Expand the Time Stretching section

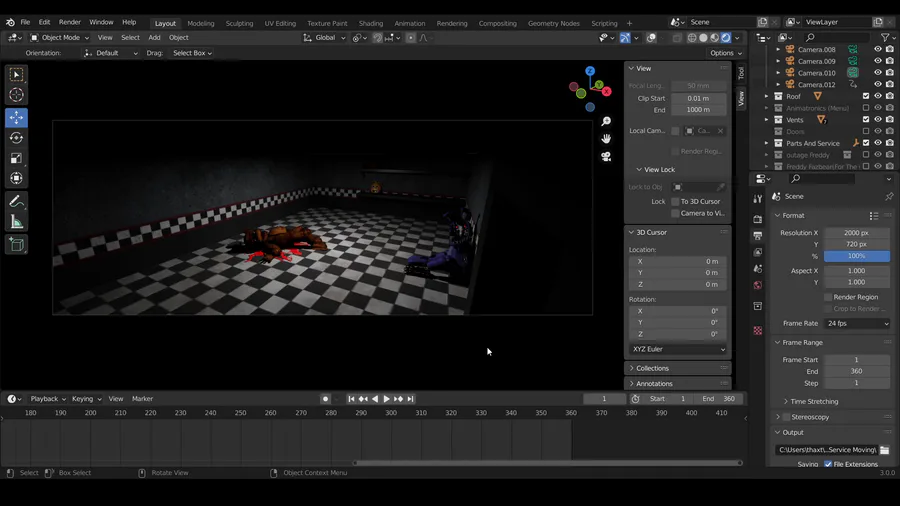pos(814,402)
